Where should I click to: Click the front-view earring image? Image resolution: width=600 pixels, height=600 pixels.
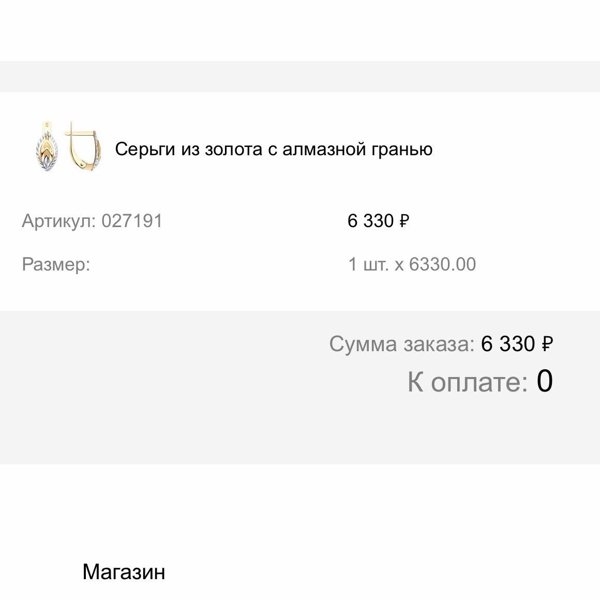(47, 147)
